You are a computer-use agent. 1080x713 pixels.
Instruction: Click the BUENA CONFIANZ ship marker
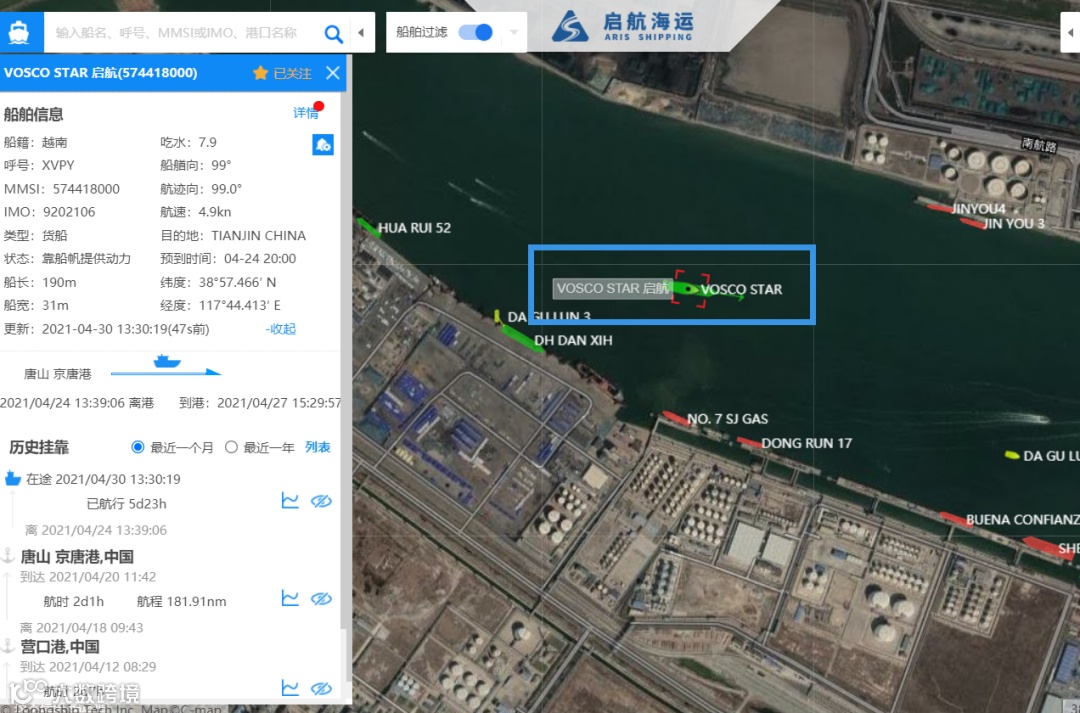coord(953,518)
